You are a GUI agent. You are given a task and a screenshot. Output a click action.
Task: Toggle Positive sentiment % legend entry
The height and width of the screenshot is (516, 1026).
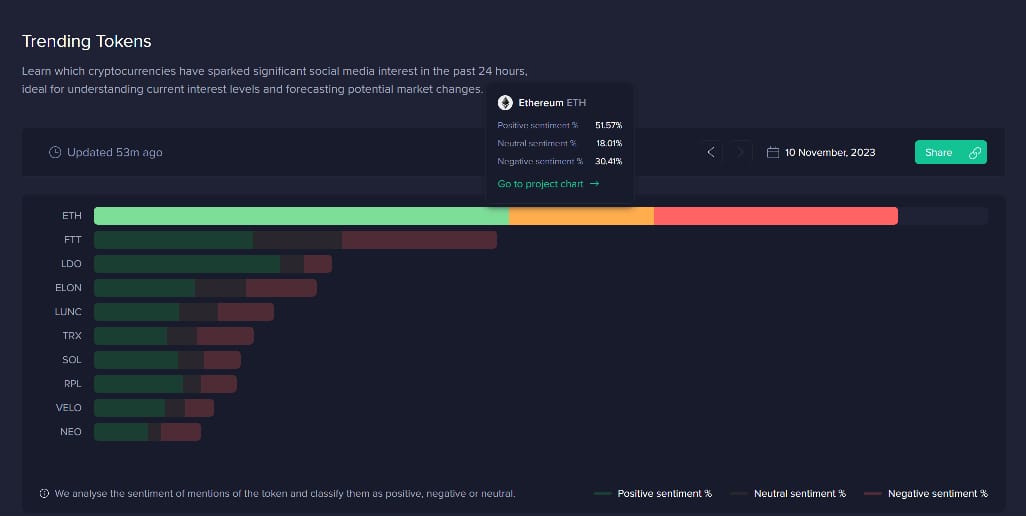pyautogui.click(x=653, y=494)
